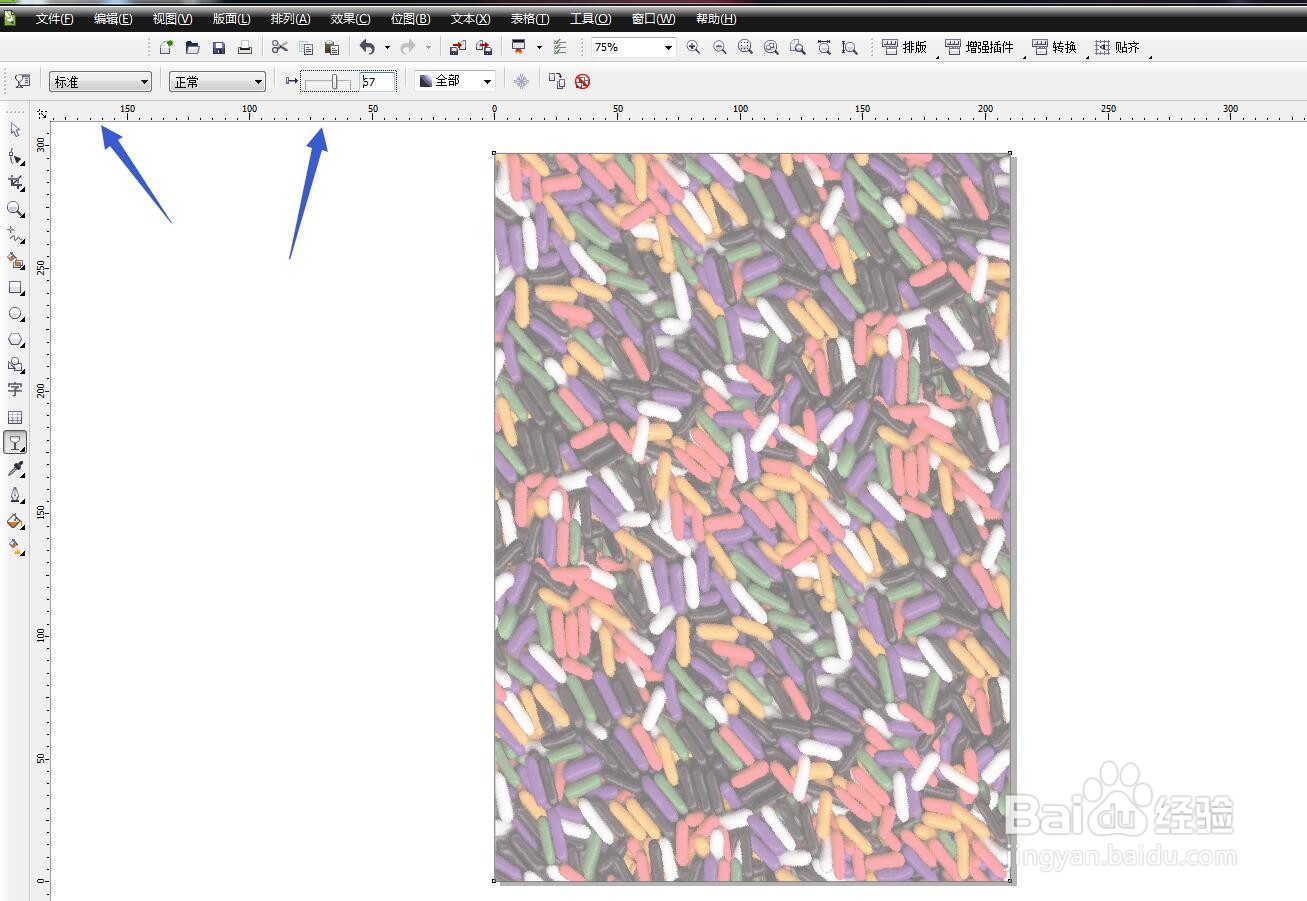This screenshot has width=1307, height=901.
Task: Open the undo history dropdown arrow
Action: pos(387,47)
